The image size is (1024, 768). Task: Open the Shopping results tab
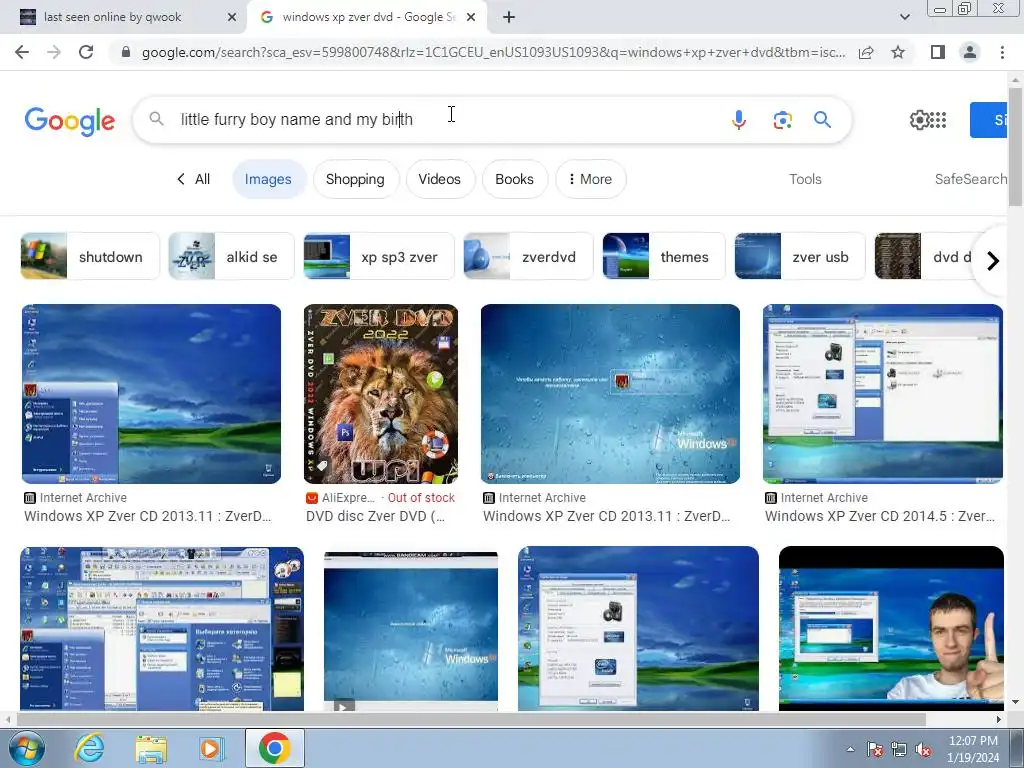pyautogui.click(x=355, y=179)
